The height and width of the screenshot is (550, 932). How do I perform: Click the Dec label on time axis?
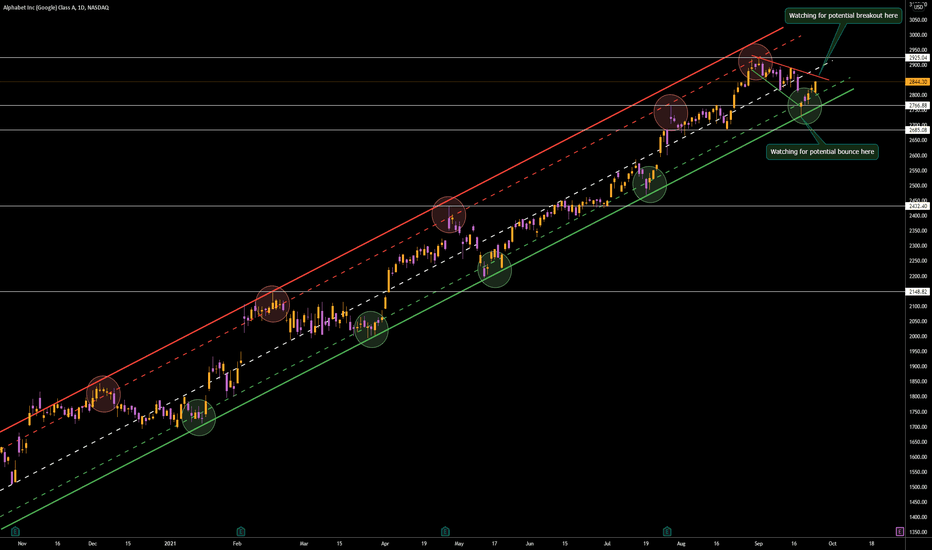point(92,543)
